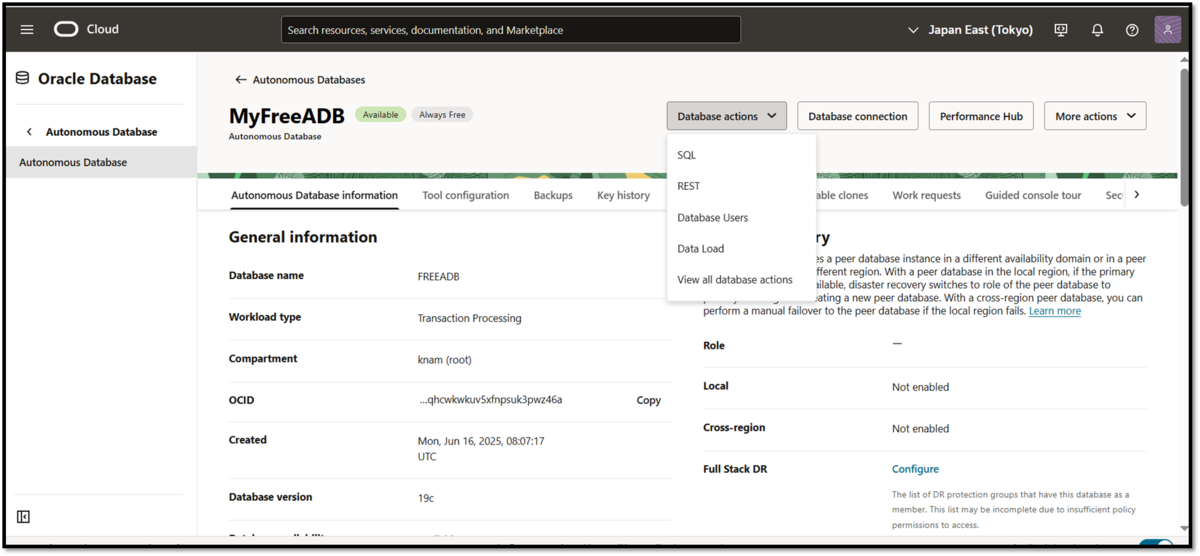Select Autonomous Database in the sidebar
Image resolution: width=1200 pixels, height=556 pixels.
(100, 162)
